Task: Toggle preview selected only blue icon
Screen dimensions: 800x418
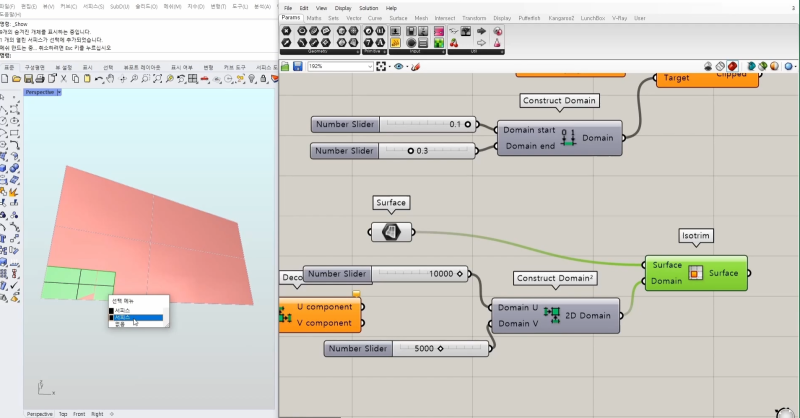Action: pyautogui.click(x=752, y=66)
